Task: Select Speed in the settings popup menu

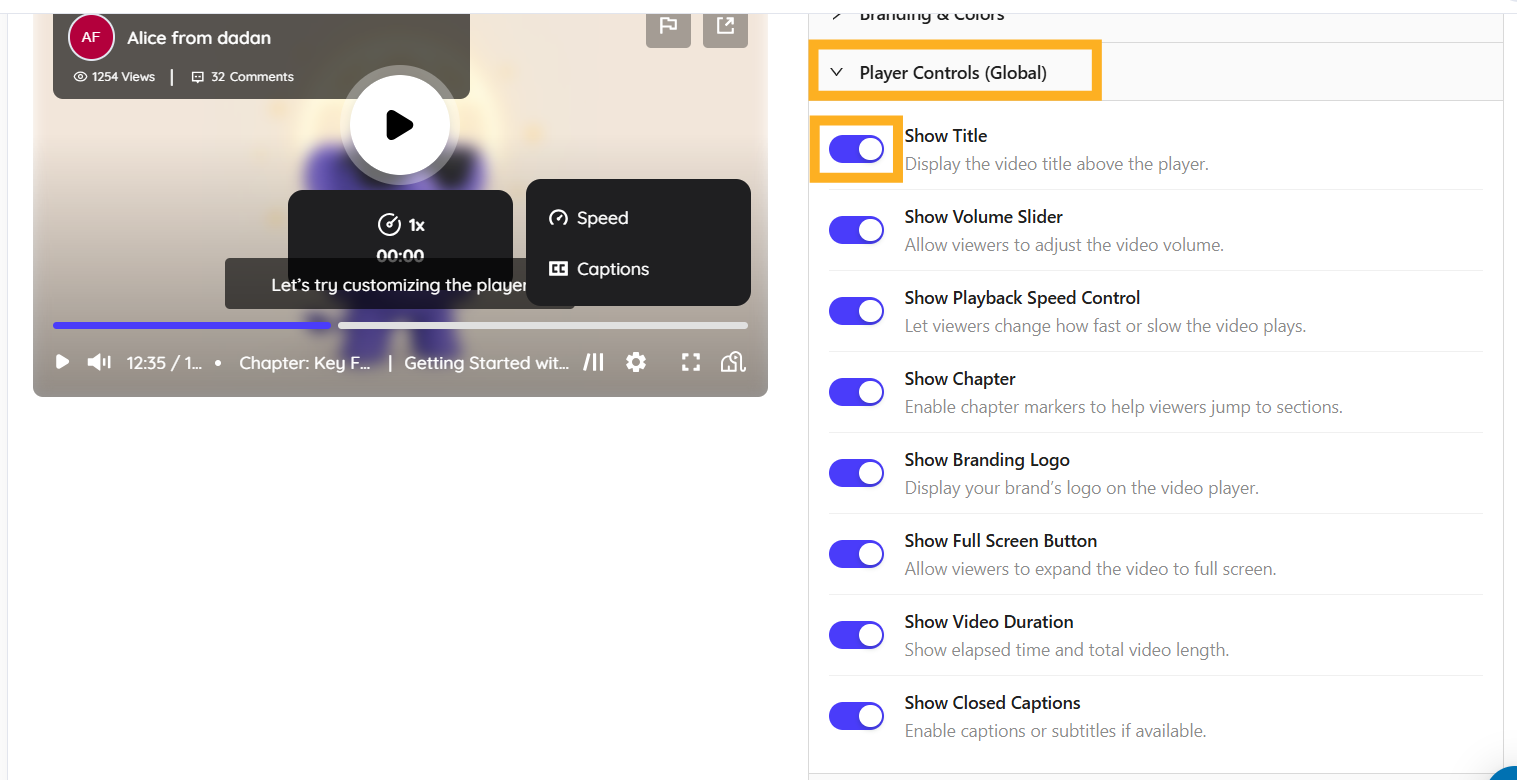Action: pyautogui.click(x=602, y=218)
